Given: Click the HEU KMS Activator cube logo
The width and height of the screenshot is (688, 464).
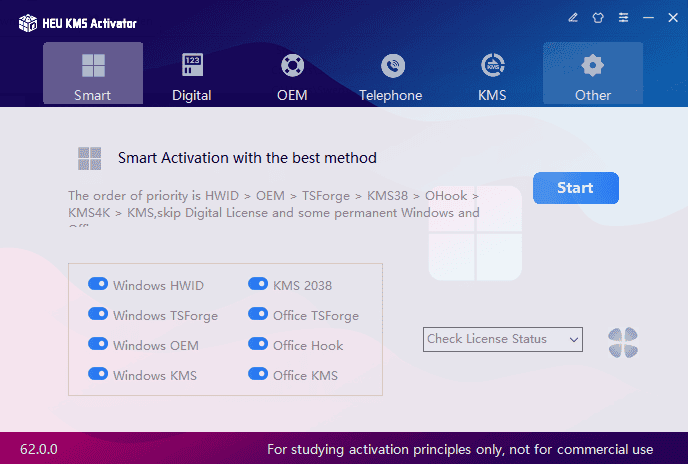Looking at the screenshot, I should (28, 23).
